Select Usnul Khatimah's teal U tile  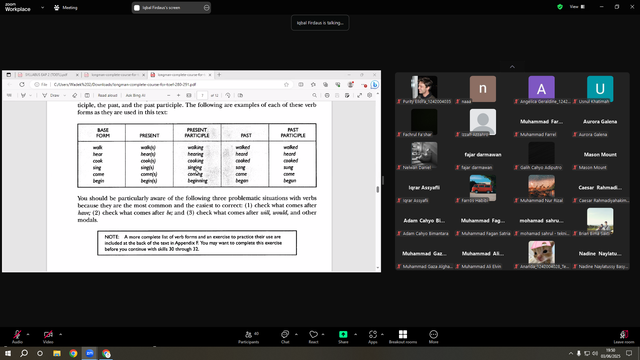600,89
